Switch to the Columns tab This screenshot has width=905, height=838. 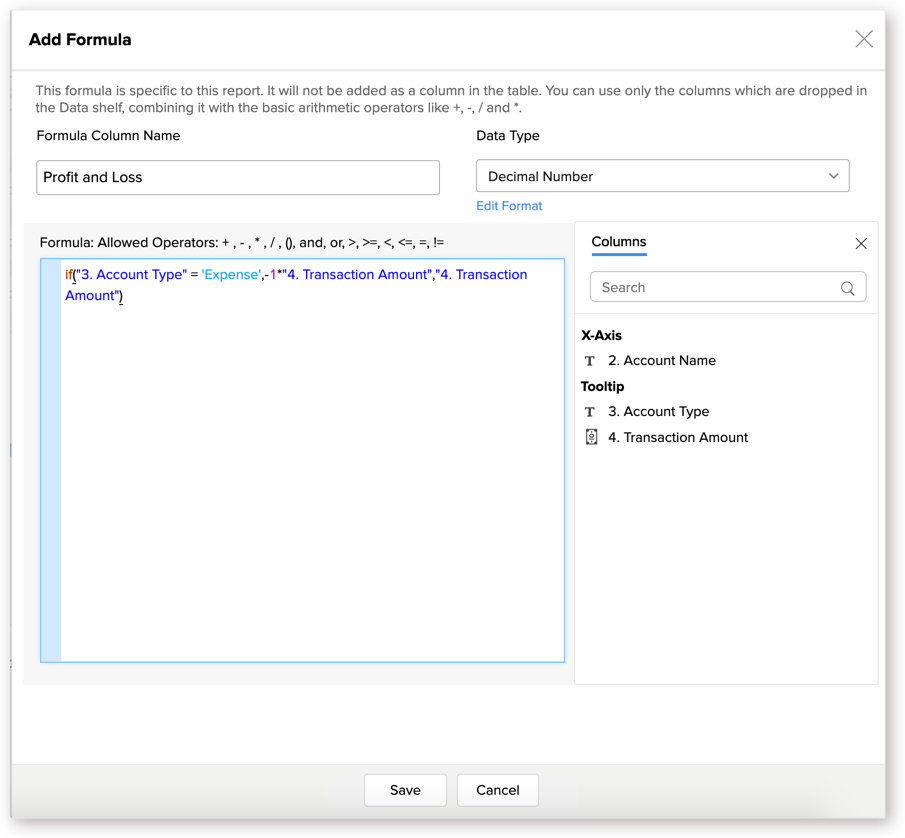click(618, 242)
